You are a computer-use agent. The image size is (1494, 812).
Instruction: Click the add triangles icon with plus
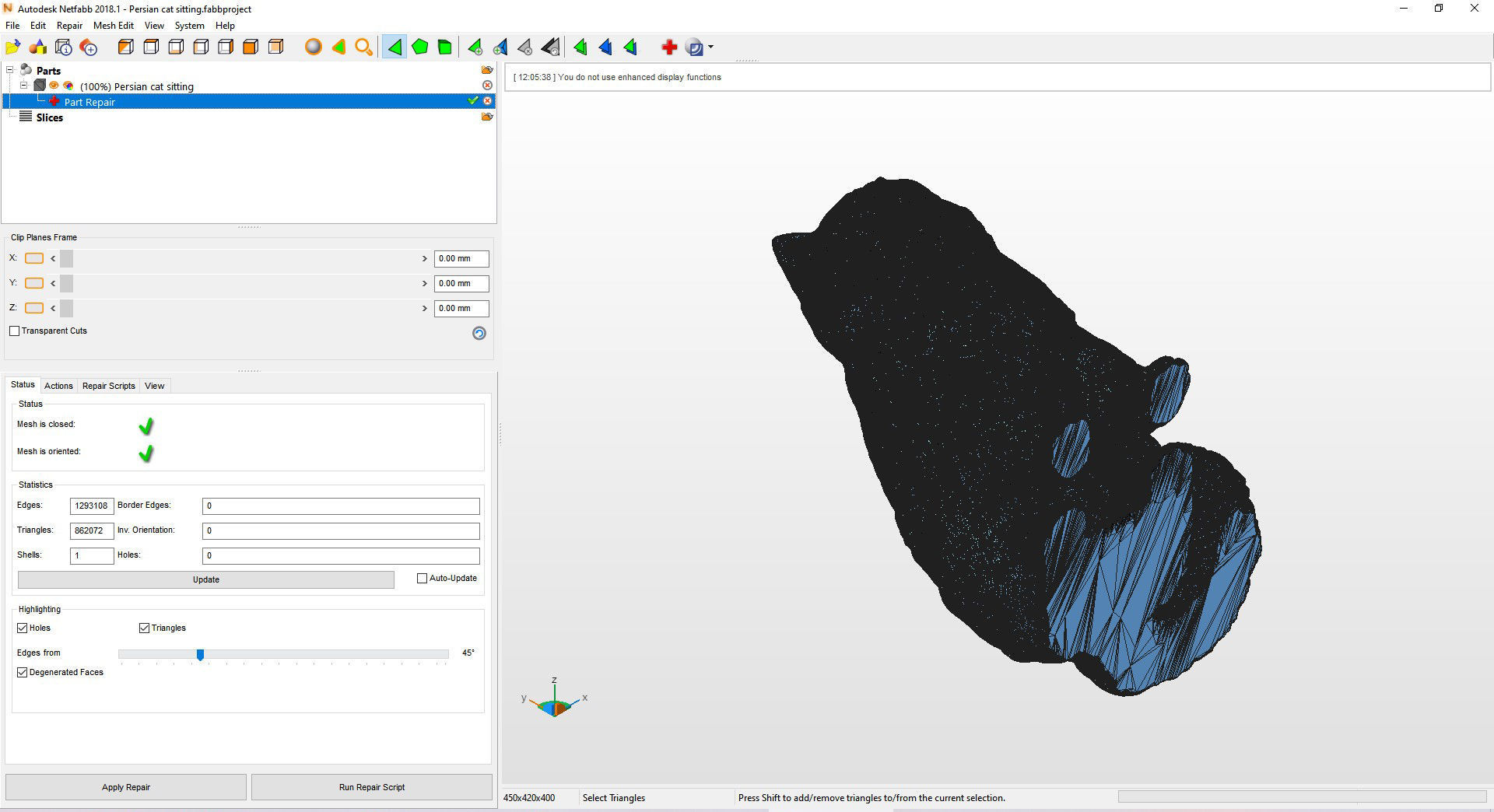[x=475, y=47]
